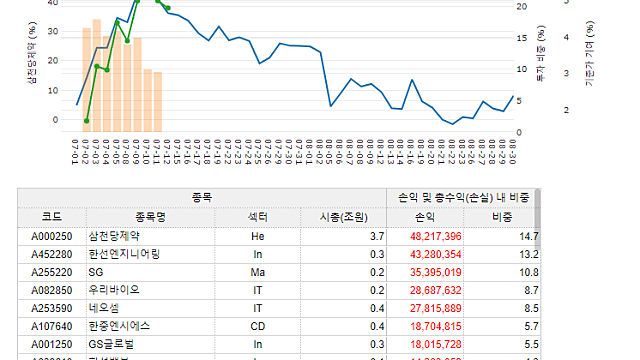Screen dimensions: 640x360
Task: Click weight value 10.8
Action: click(529, 272)
